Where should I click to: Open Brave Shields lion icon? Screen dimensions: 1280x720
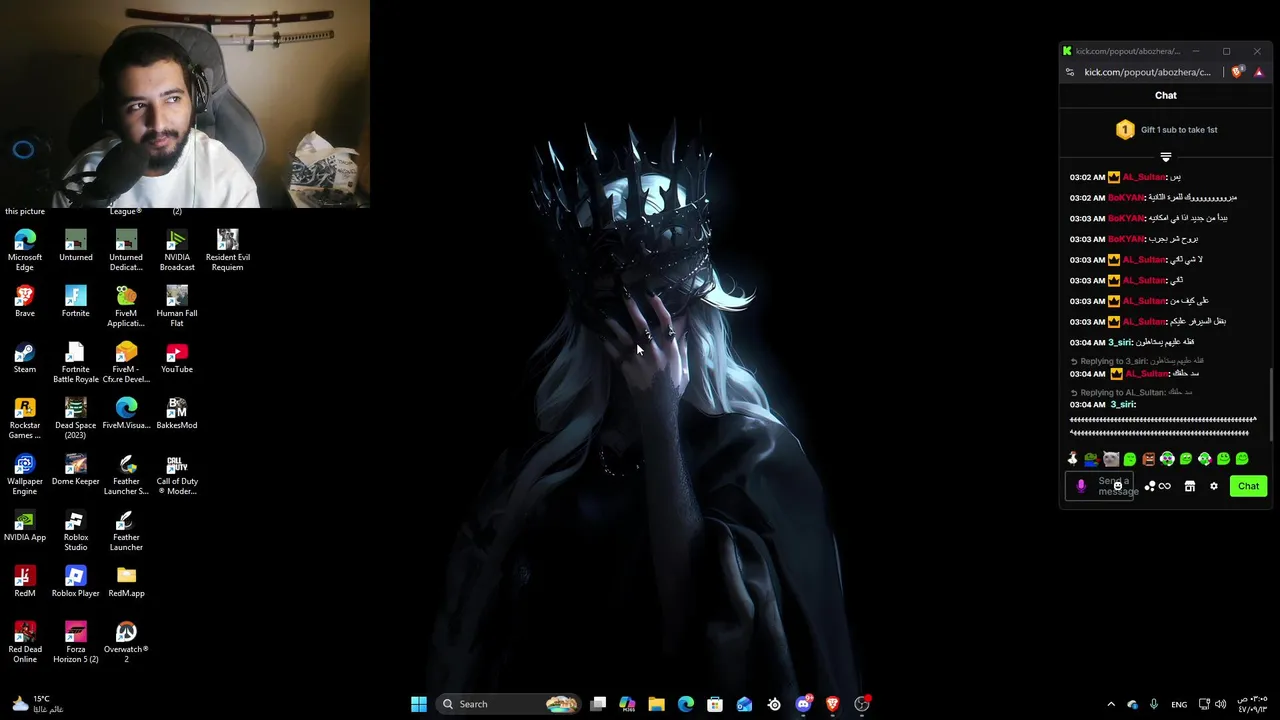tap(1237, 72)
